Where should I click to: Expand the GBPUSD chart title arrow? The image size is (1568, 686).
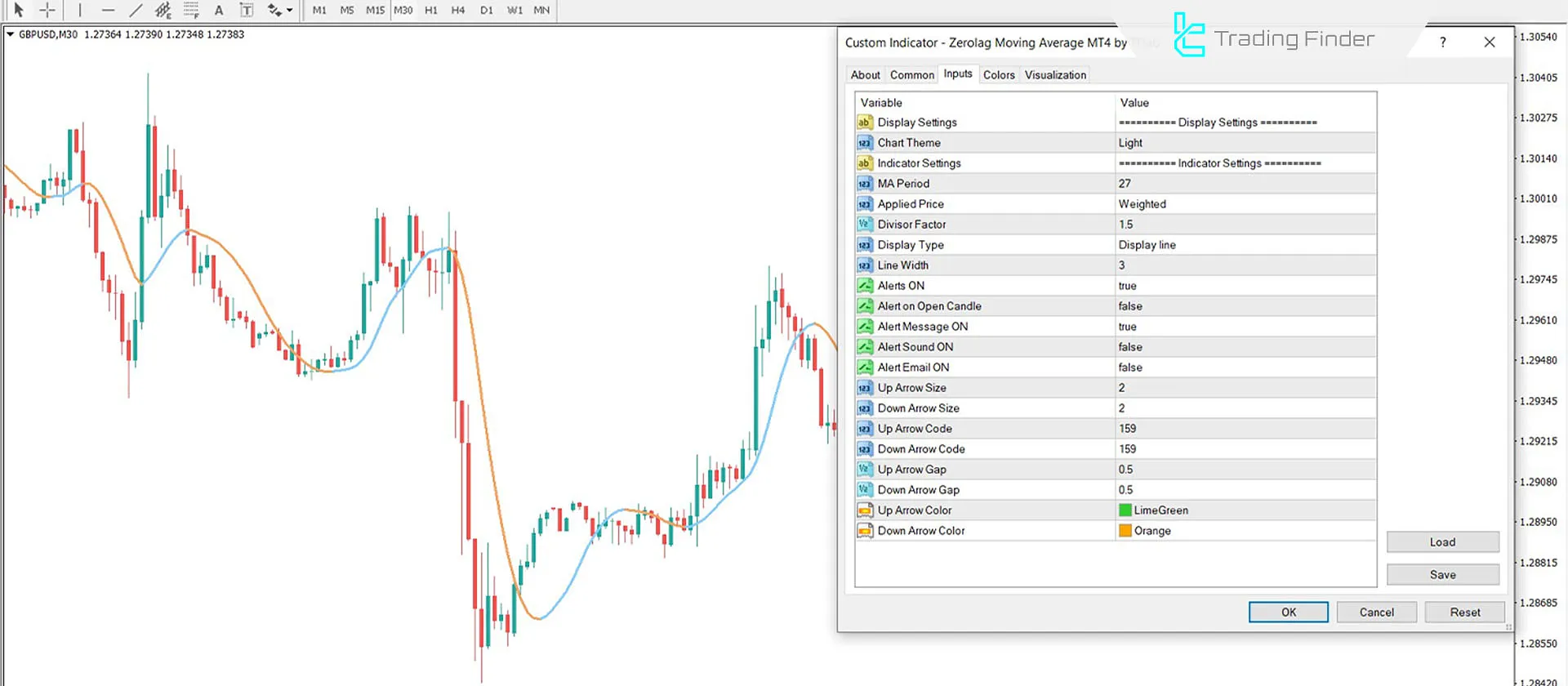click(x=11, y=34)
